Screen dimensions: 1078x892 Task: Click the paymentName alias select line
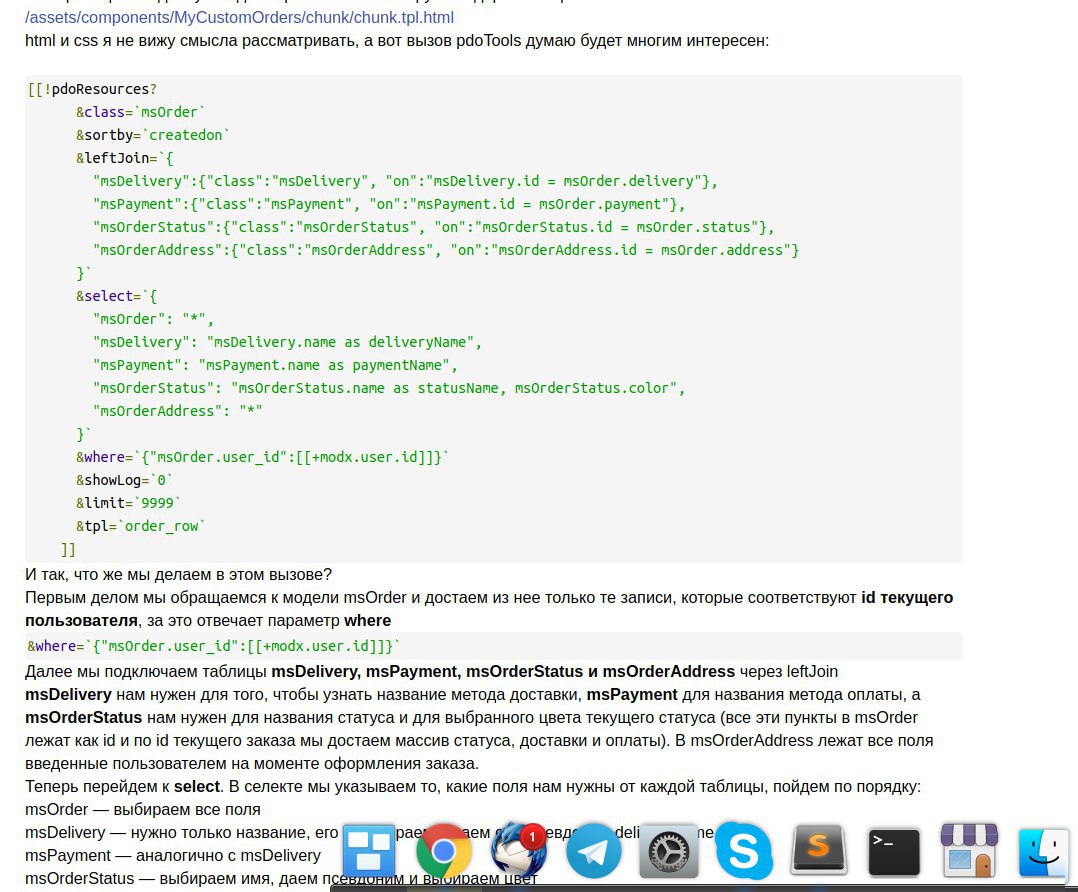(x=274, y=365)
